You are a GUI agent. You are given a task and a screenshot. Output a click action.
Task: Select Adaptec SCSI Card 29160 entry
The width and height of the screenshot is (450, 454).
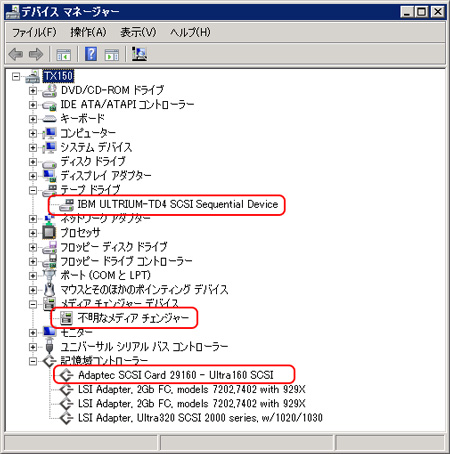(x=175, y=375)
